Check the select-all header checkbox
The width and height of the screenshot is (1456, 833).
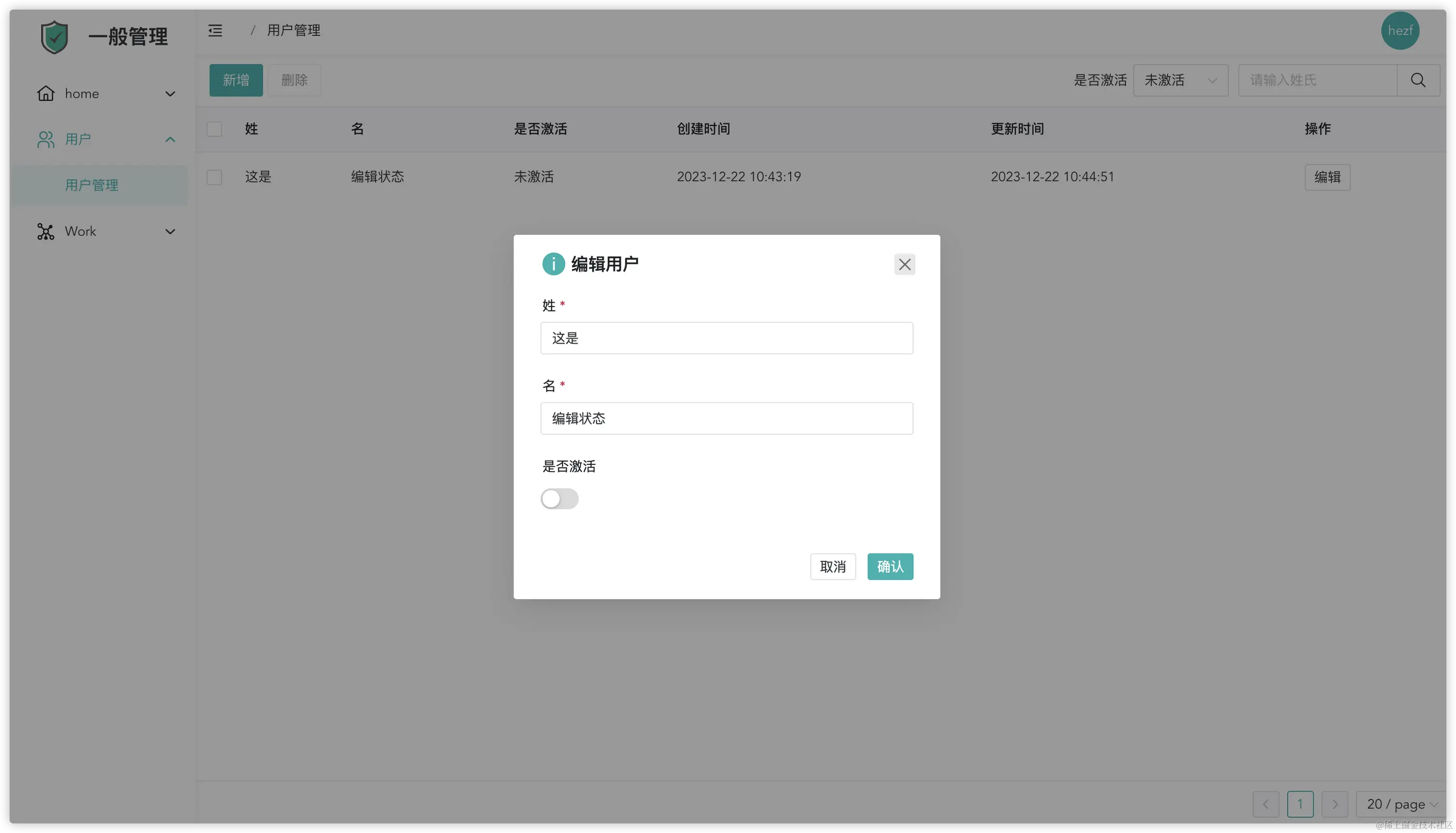tap(214, 128)
